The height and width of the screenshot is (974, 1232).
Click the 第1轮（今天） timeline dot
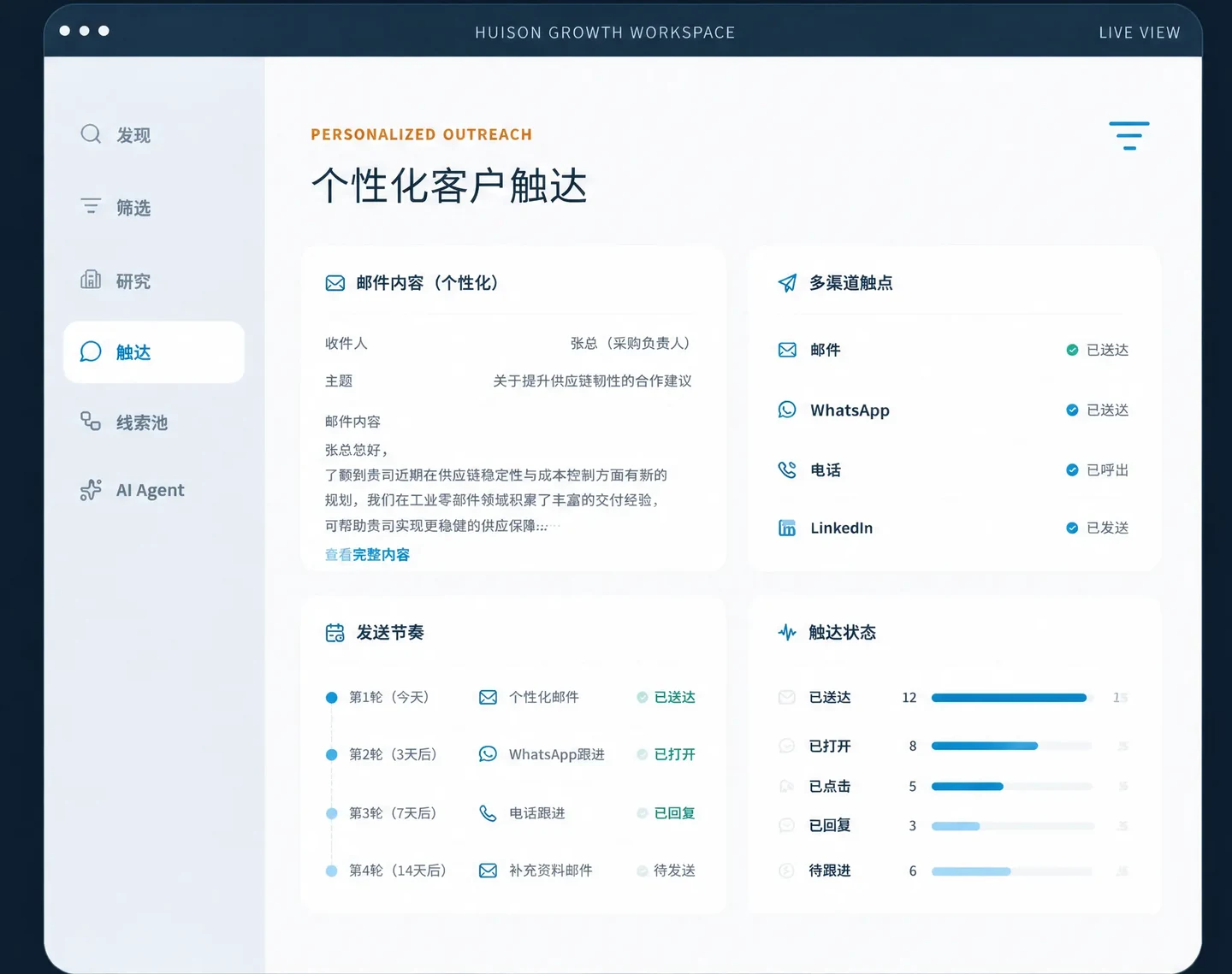(x=331, y=698)
